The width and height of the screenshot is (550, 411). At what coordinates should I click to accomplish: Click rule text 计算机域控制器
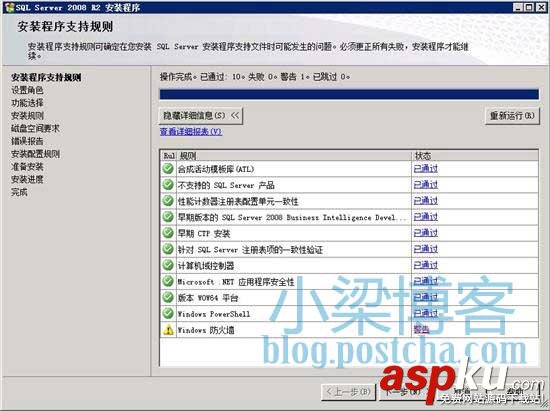click(x=206, y=266)
